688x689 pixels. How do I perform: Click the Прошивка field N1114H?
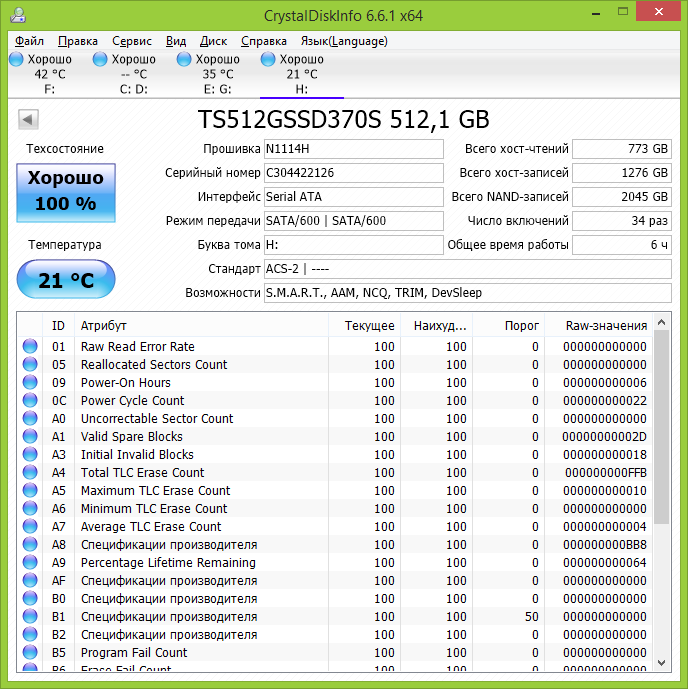pyautogui.click(x=354, y=149)
